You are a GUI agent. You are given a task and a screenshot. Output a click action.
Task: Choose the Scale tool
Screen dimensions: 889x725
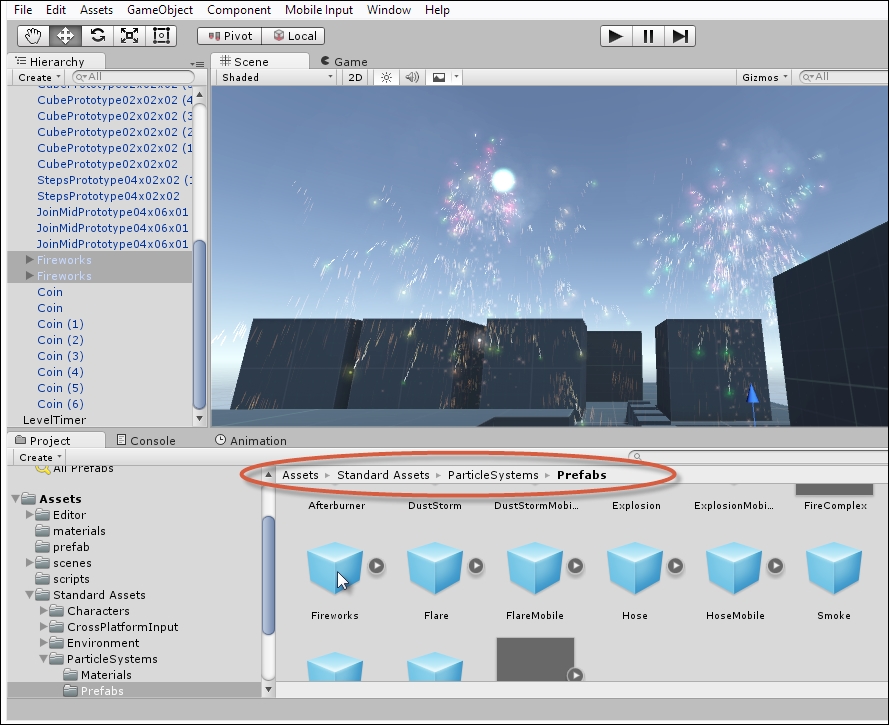click(129, 35)
